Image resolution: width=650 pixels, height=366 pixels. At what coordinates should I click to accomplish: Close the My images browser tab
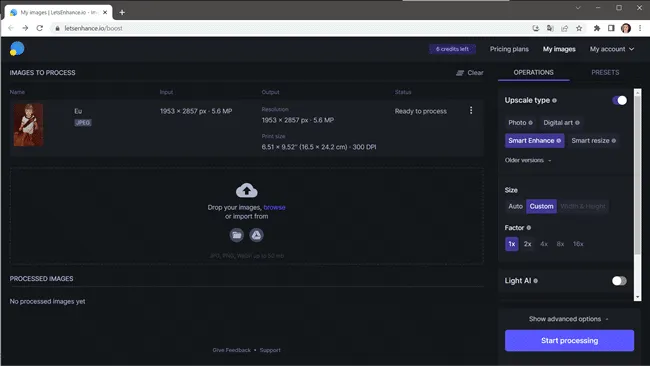[x=105, y=12]
